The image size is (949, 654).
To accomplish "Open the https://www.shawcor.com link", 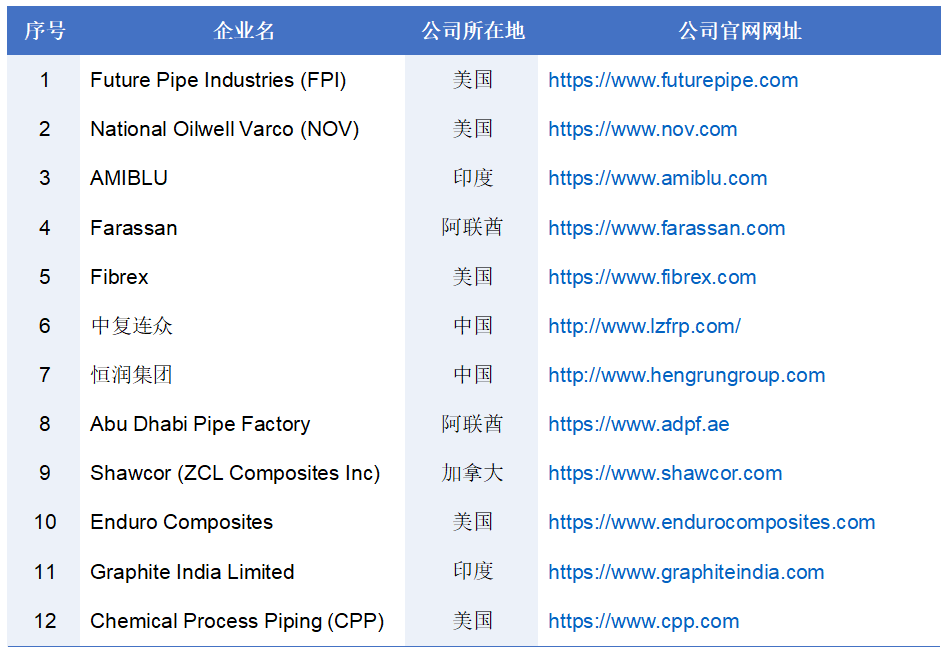I will coord(665,473).
